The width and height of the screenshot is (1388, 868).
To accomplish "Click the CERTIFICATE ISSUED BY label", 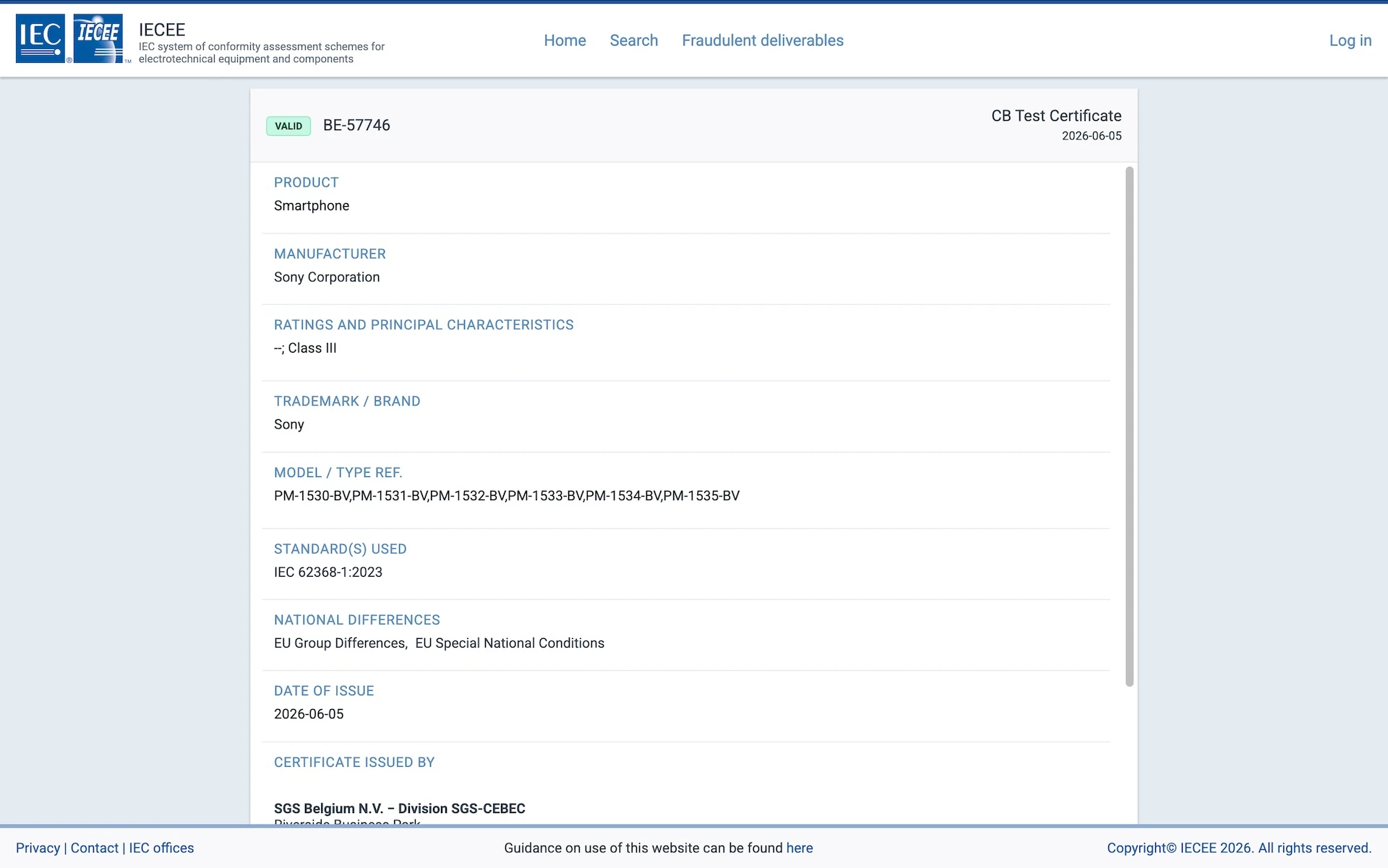I will pos(354,762).
